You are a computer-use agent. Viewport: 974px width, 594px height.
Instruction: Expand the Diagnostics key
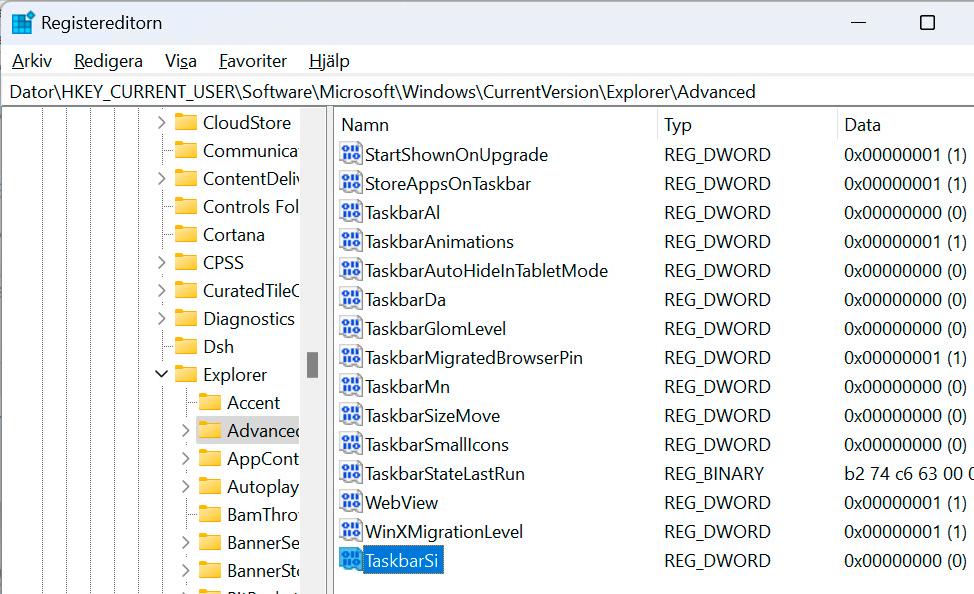tap(162, 318)
